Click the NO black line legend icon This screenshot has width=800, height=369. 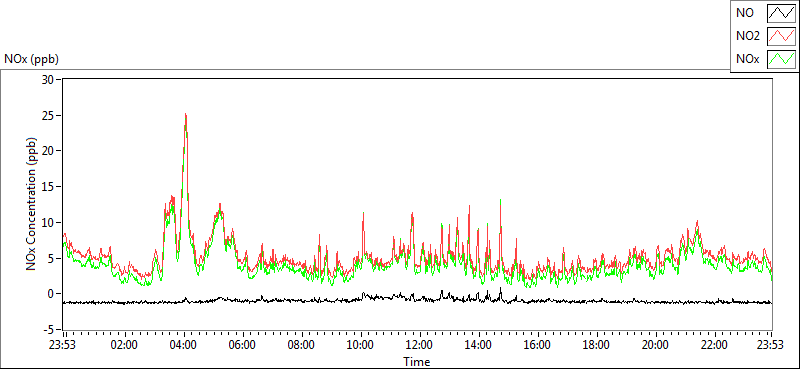click(x=781, y=13)
